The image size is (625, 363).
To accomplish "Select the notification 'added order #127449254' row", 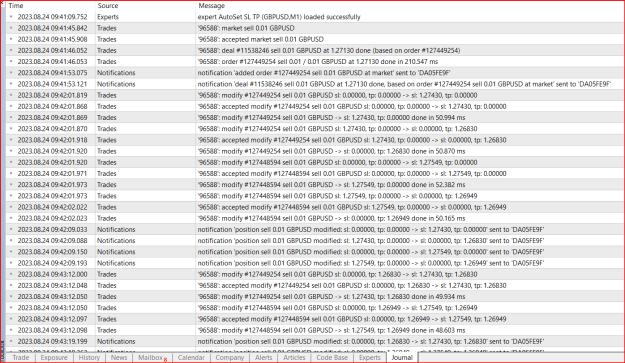I will 315,73.
